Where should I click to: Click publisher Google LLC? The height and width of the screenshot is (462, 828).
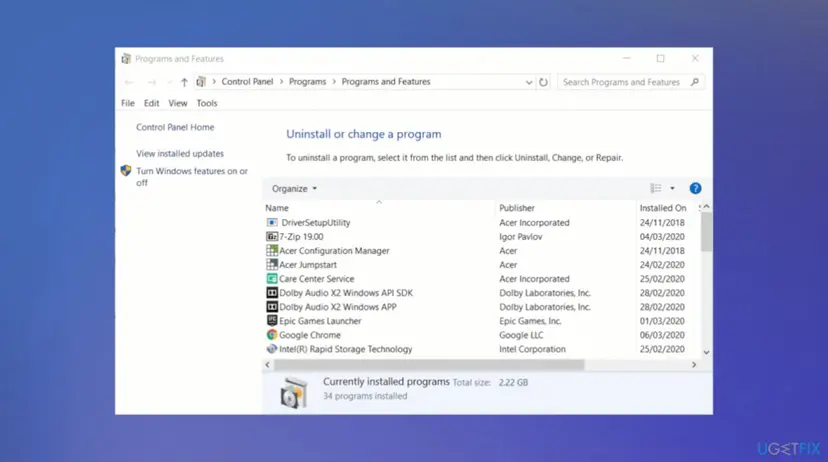tap(521, 335)
